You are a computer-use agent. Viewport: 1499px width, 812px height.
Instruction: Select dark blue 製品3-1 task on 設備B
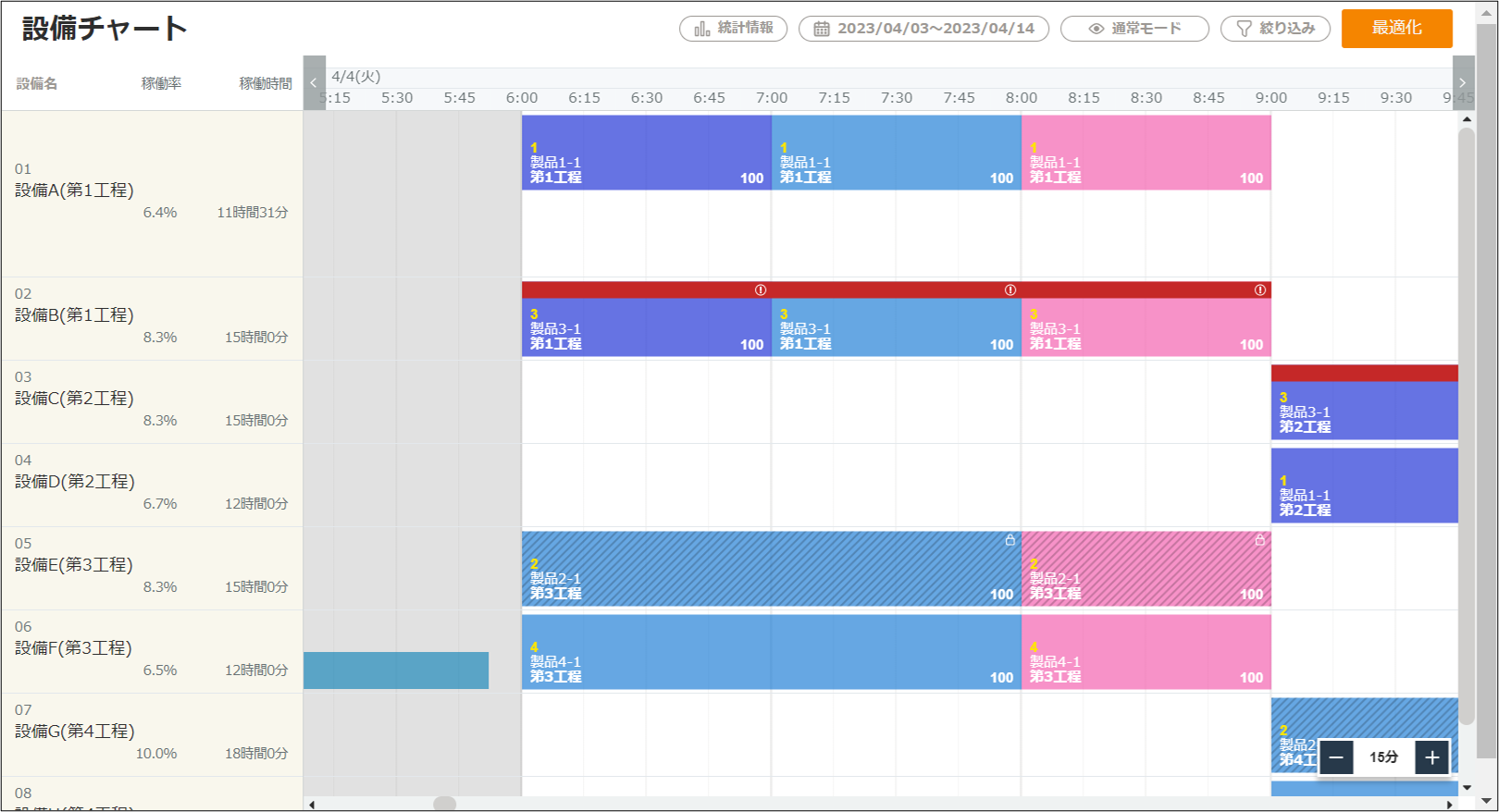pyautogui.click(x=647, y=327)
